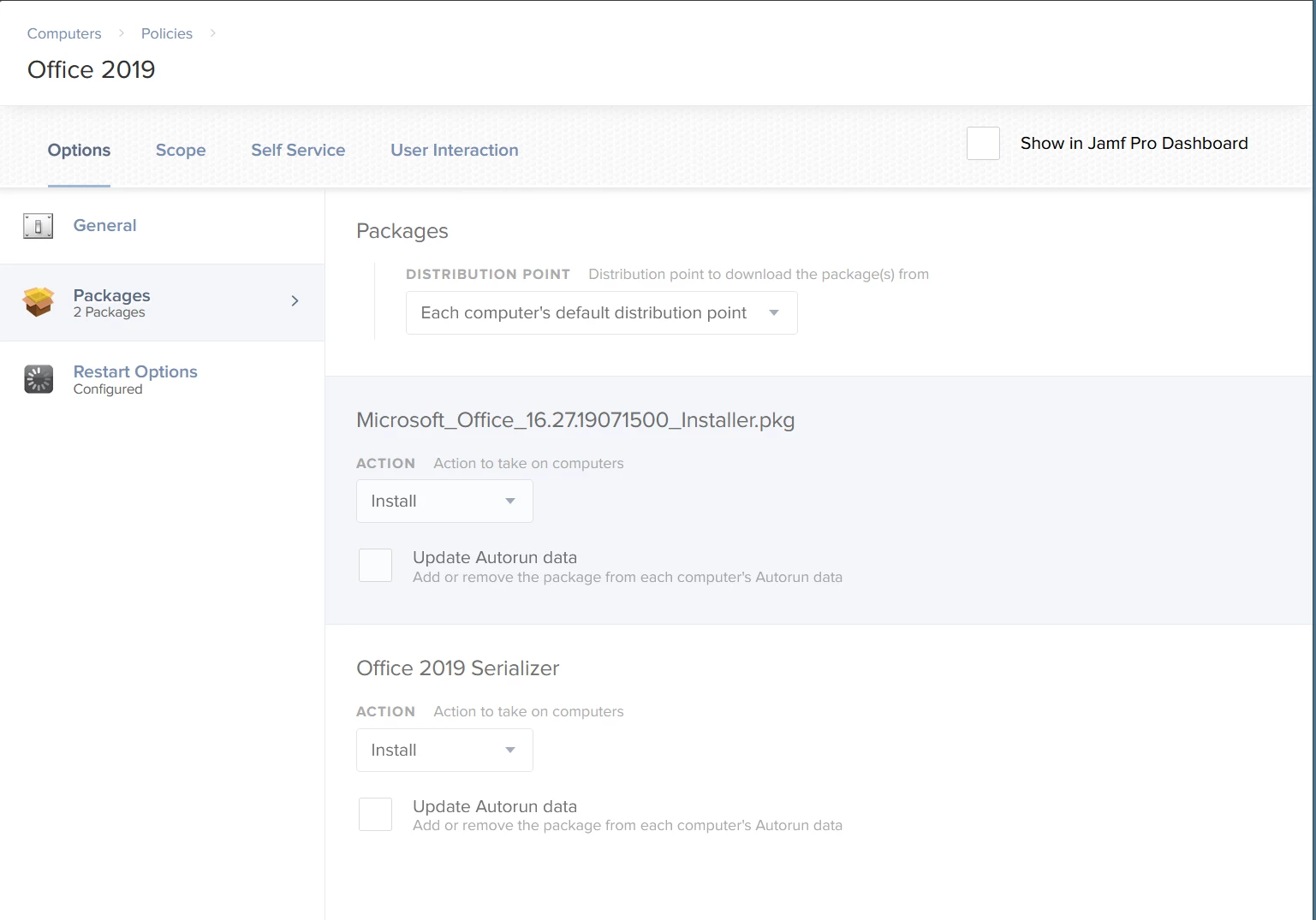Click the Office 2019 Serializer heading

458,668
